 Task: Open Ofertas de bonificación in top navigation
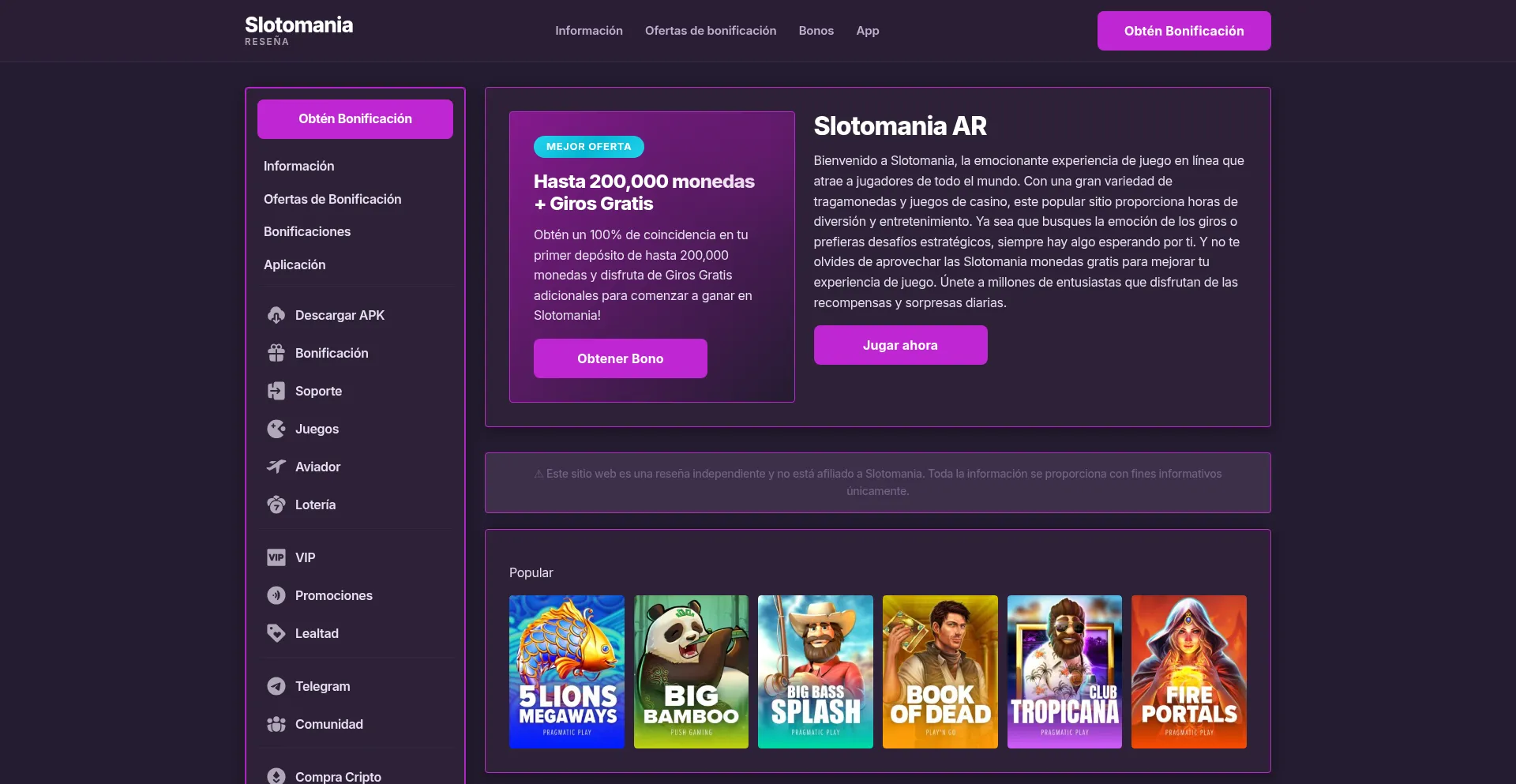coord(711,31)
